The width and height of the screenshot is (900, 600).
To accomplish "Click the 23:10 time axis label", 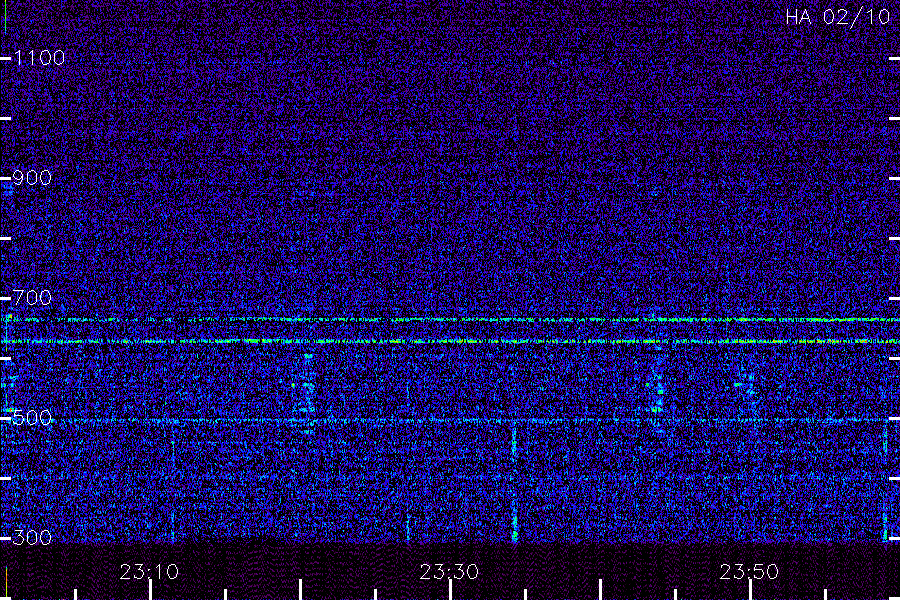I will click(x=149, y=572).
